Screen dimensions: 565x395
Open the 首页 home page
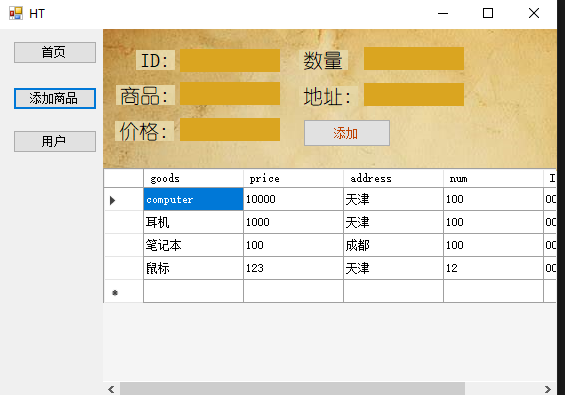(x=55, y=52)
